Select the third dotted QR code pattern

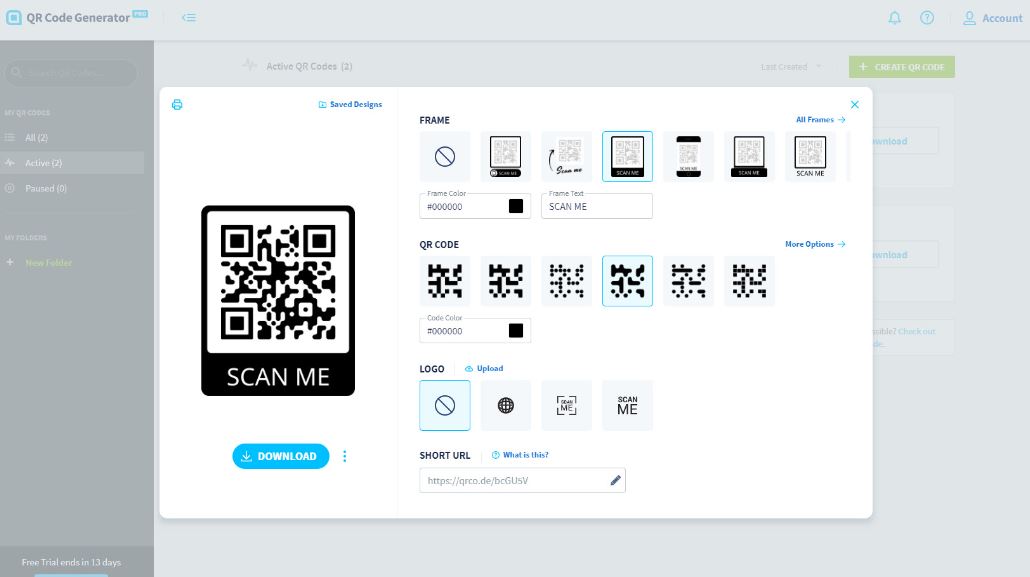tap(566, 281)
